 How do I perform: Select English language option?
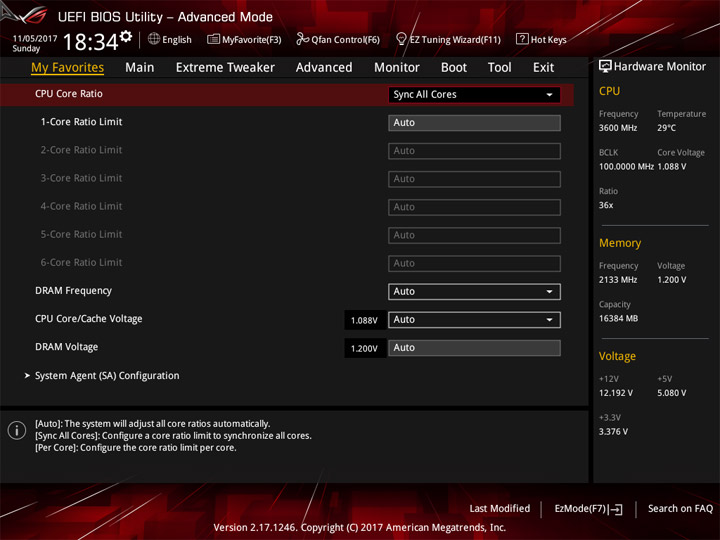tap(177, 40)
